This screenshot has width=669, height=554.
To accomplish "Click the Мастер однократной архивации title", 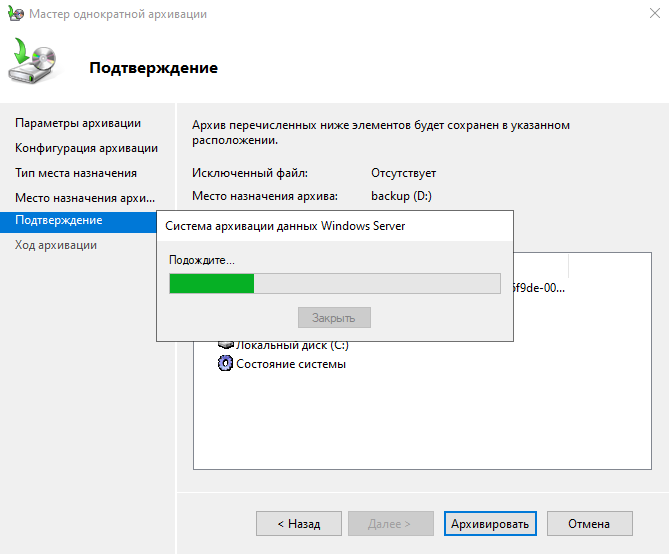I will (118, 14).
